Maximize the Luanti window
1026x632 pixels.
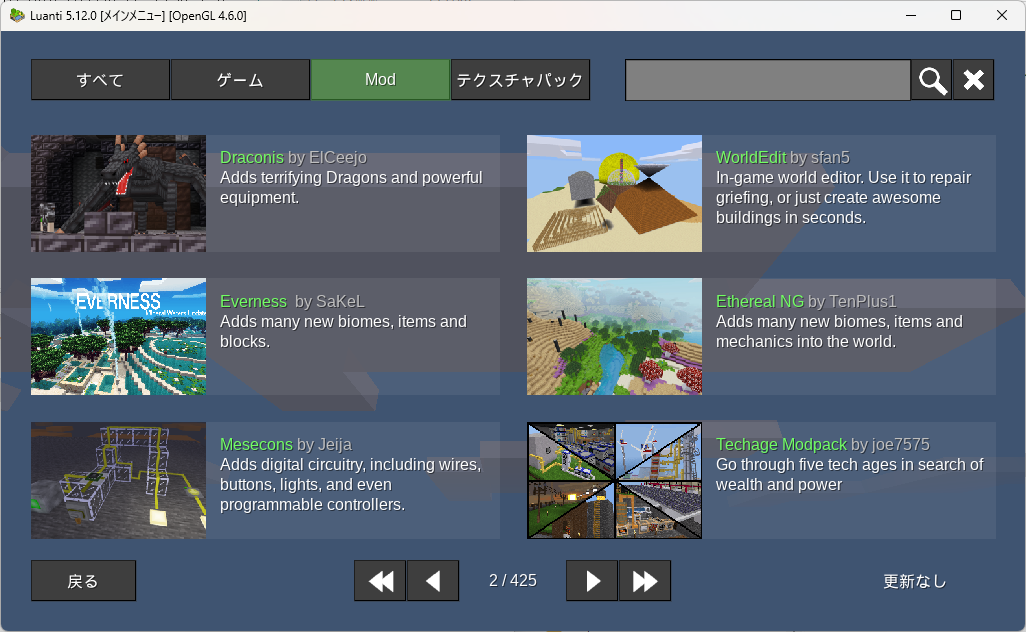pyautogui.click(x=956, y=15)
